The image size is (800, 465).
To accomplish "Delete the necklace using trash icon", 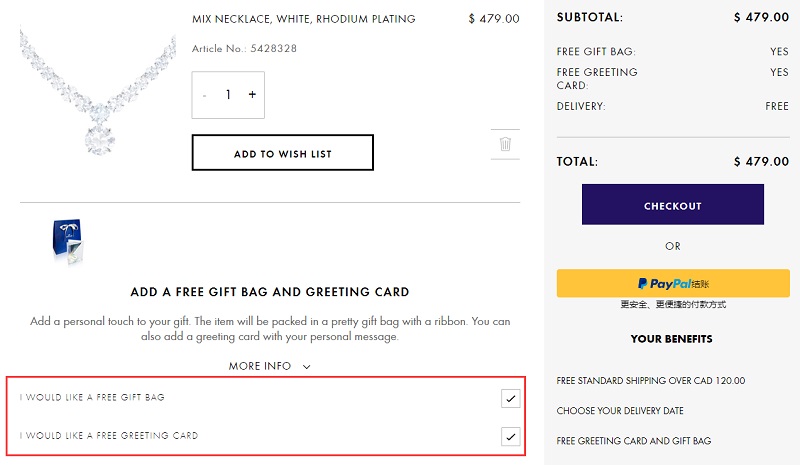I will (x=505, y=144).
